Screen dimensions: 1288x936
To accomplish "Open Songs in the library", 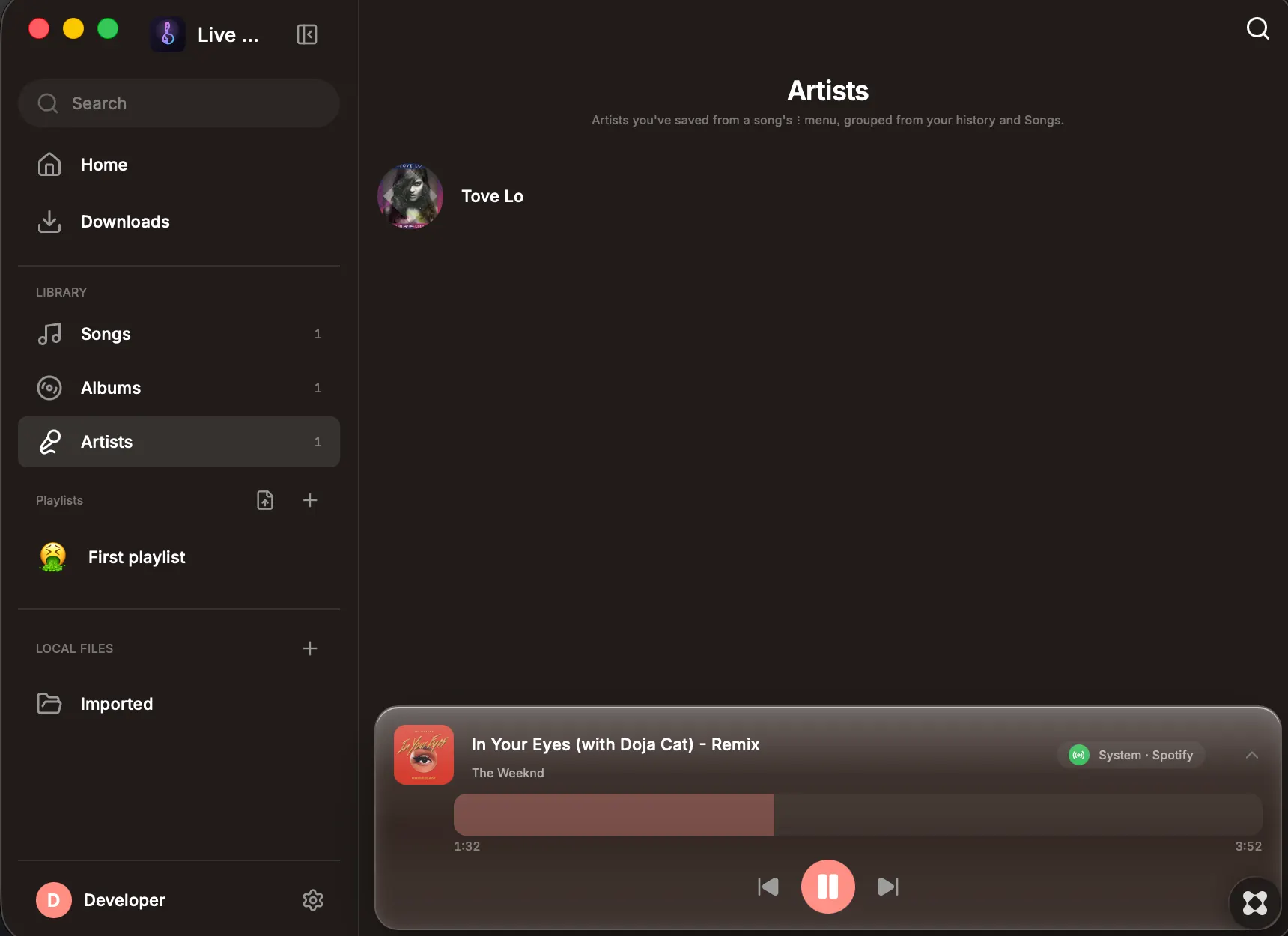I will 179,334.
